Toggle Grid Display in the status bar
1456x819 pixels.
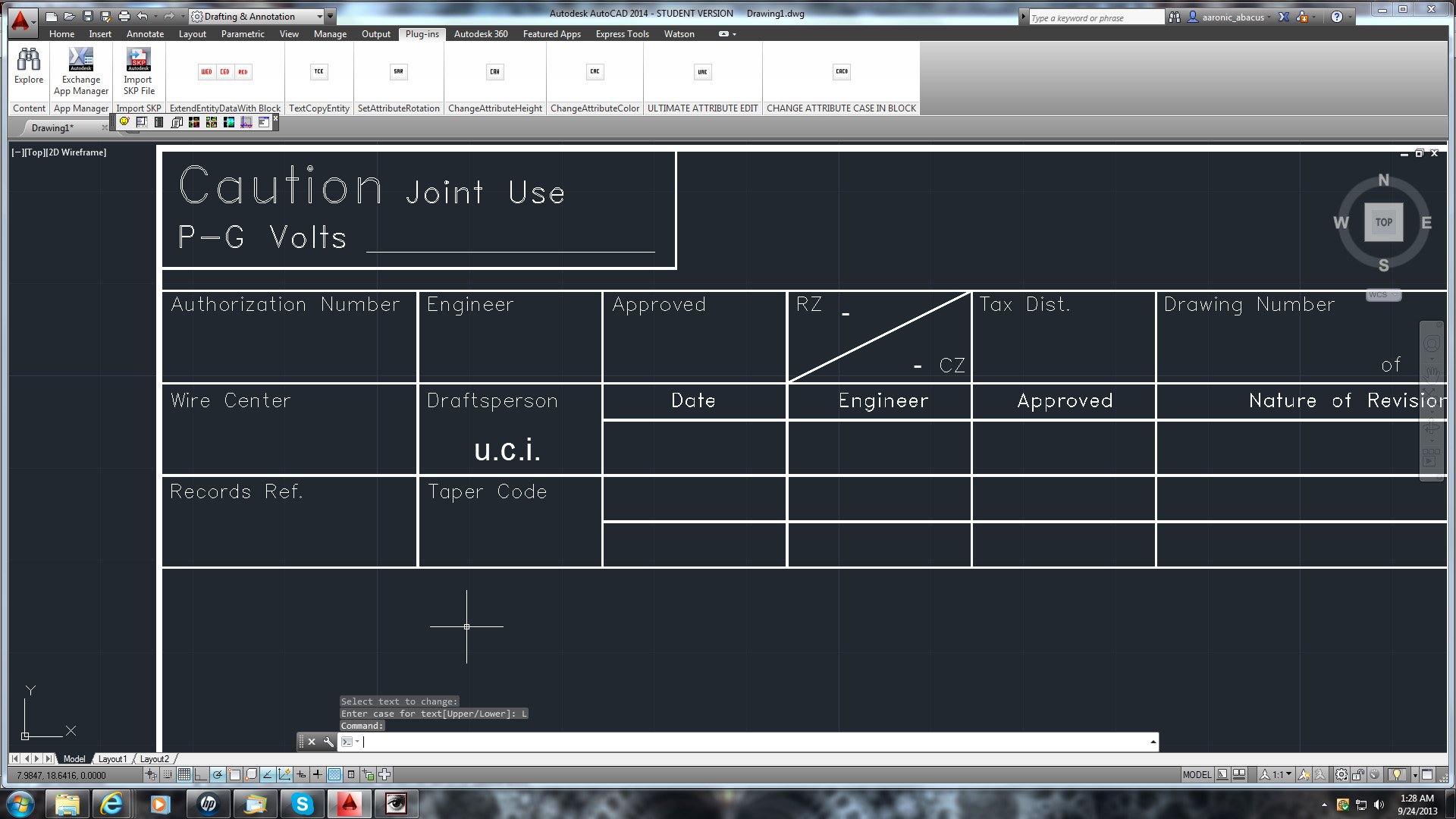point(184,775)
